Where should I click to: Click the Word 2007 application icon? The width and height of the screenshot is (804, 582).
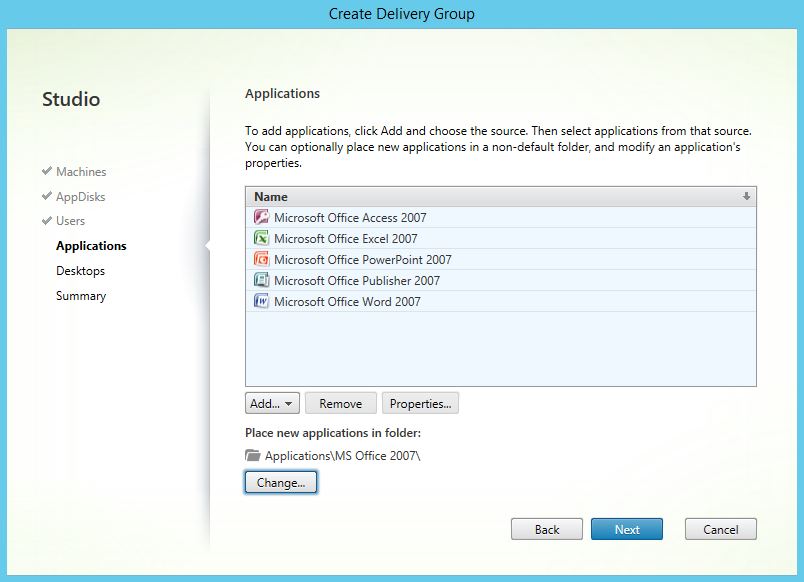261,302
